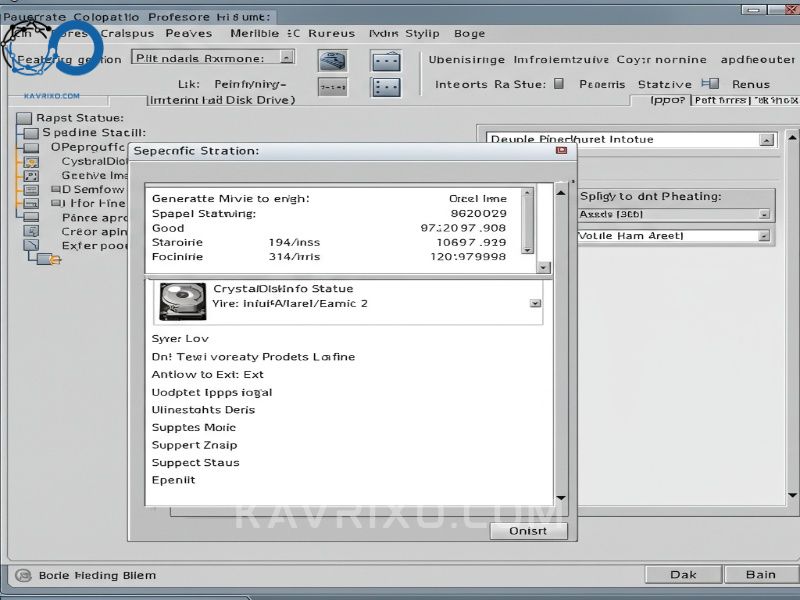The height and width of the screenshot is (600, 800).
Task: Open the Votile Ham Areet dropdown
Action: point(763,235)
